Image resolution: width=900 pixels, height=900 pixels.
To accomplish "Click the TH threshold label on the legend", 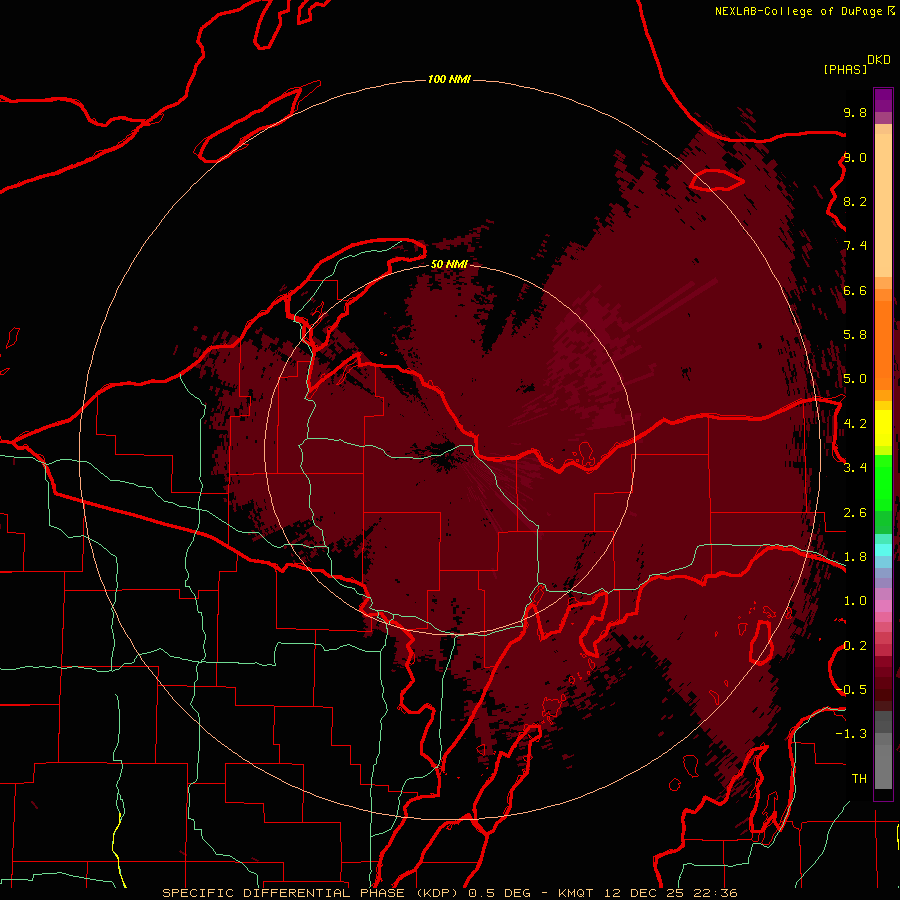I will pos(859,779).
